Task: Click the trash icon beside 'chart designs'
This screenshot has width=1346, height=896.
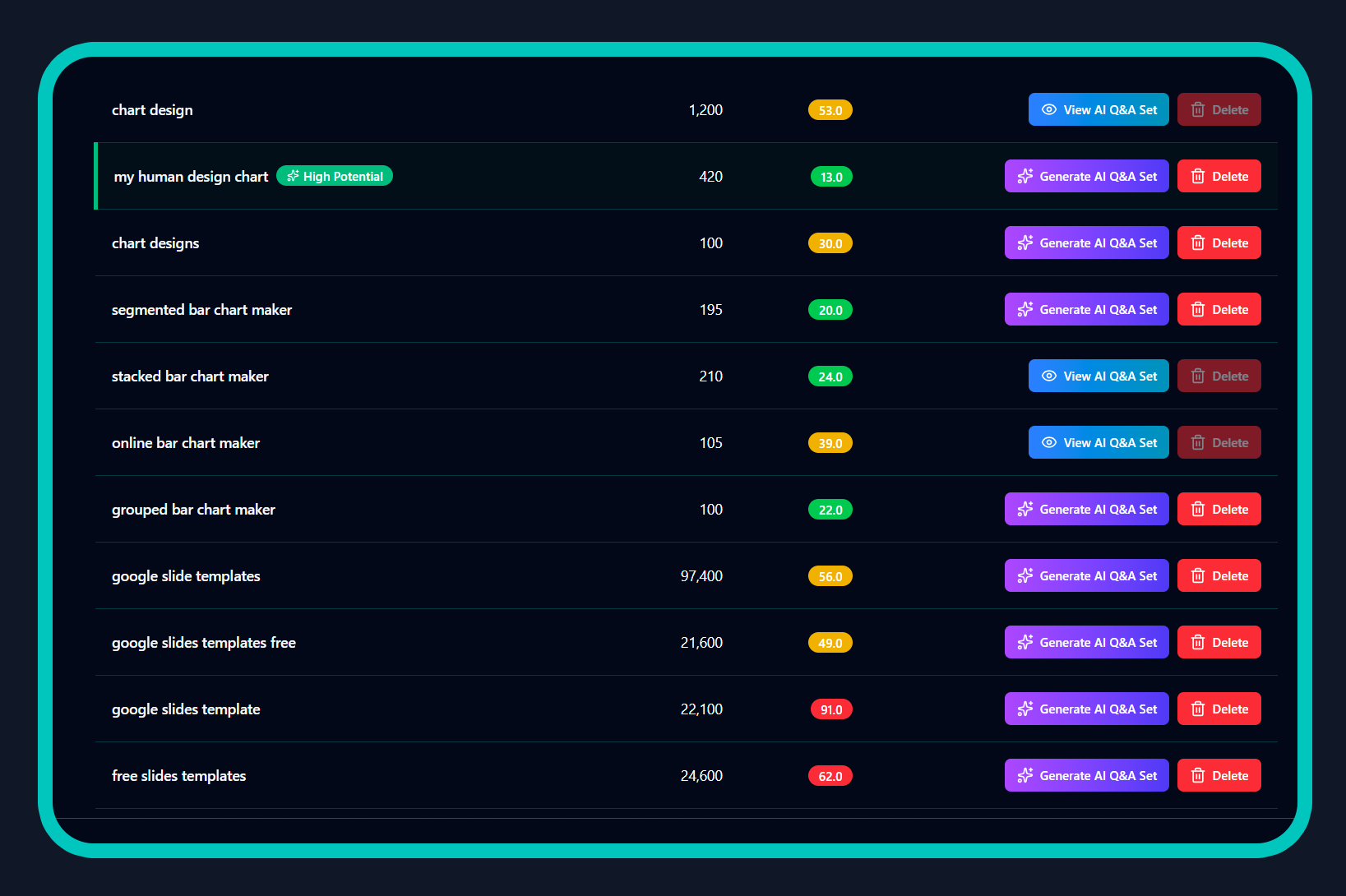Action: [x=1198, y=242]
